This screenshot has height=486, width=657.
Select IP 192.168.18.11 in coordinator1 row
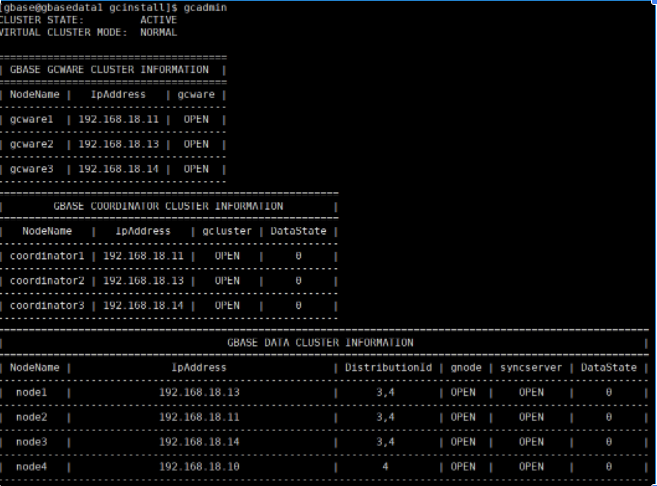pyautogui.click(x=143, y=256)
